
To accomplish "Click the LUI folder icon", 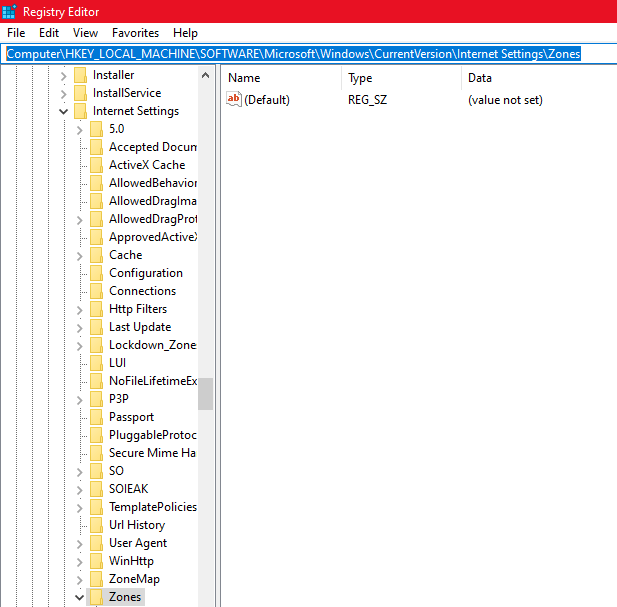I will [x=96, y=363].
